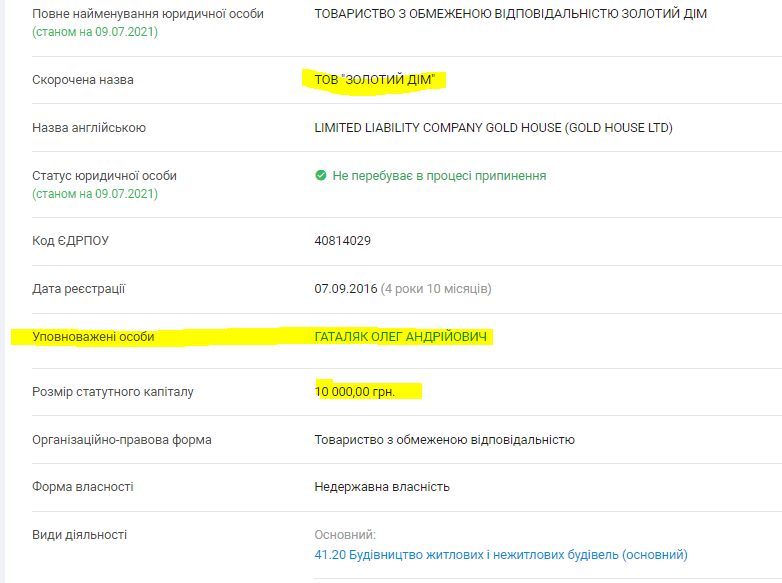Click the Дата реєстрації label

click(79, 289)
